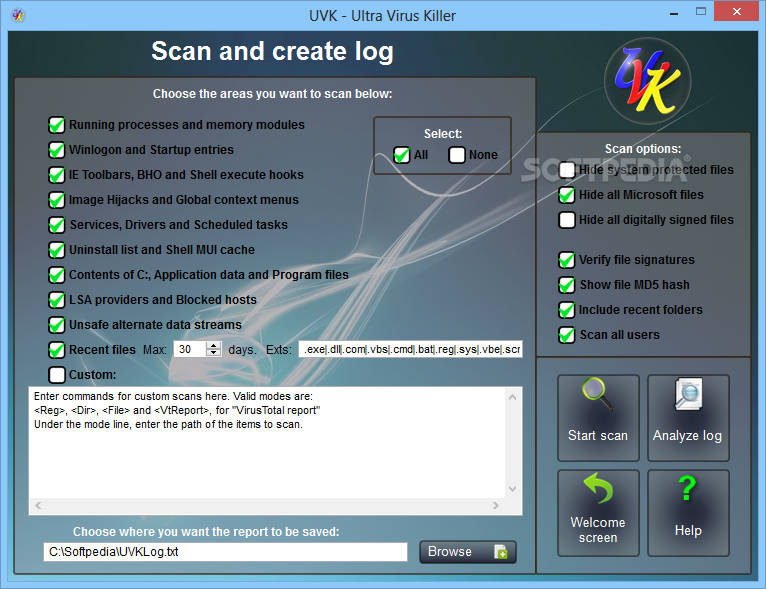The image size is (766, 589).
Task: Toggle Unsafe alternate data streams checkbox
Action: pyautogui.click(x=57, y=325)
